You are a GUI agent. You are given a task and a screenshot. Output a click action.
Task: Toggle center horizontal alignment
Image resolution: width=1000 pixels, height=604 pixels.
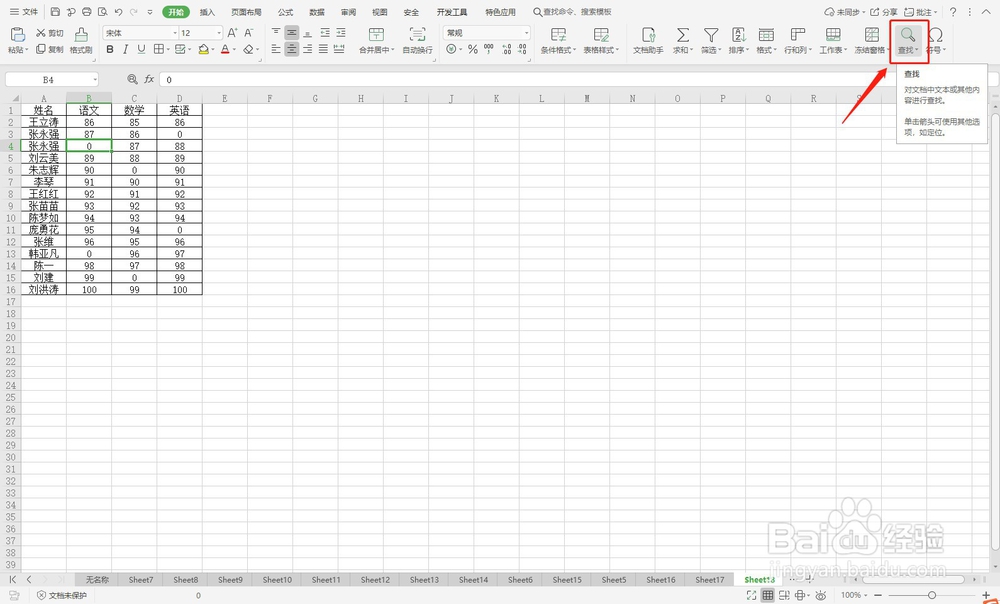click(x=291, y=49)
